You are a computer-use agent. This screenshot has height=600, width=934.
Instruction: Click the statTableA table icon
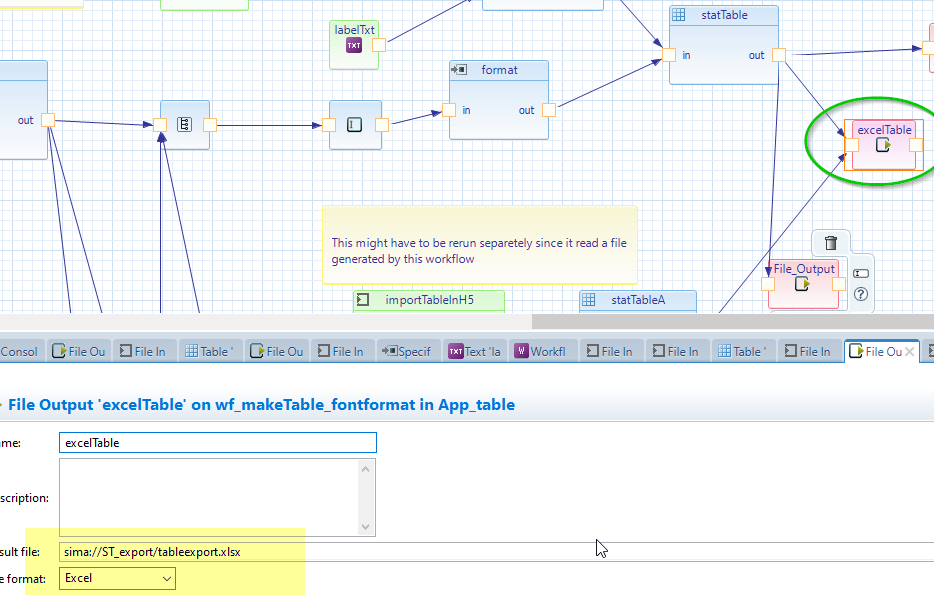coord(590,300)
